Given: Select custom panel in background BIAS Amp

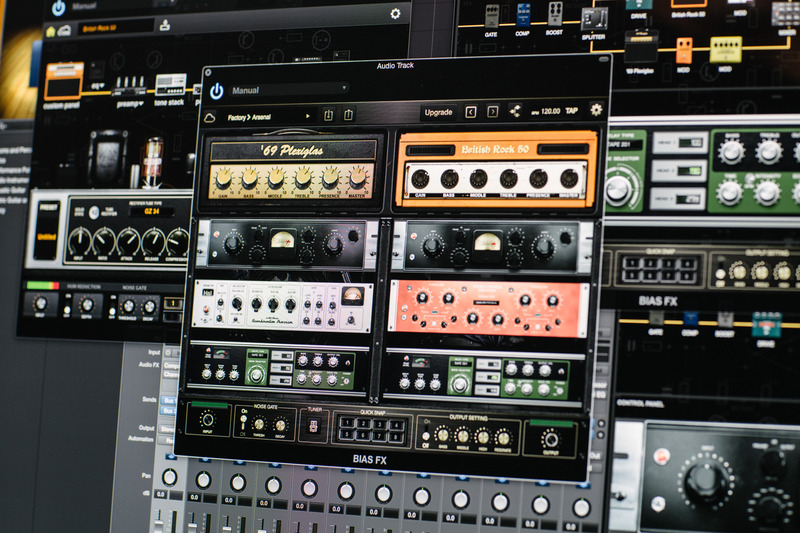Looking at the screenshot, I should [62, 84].
